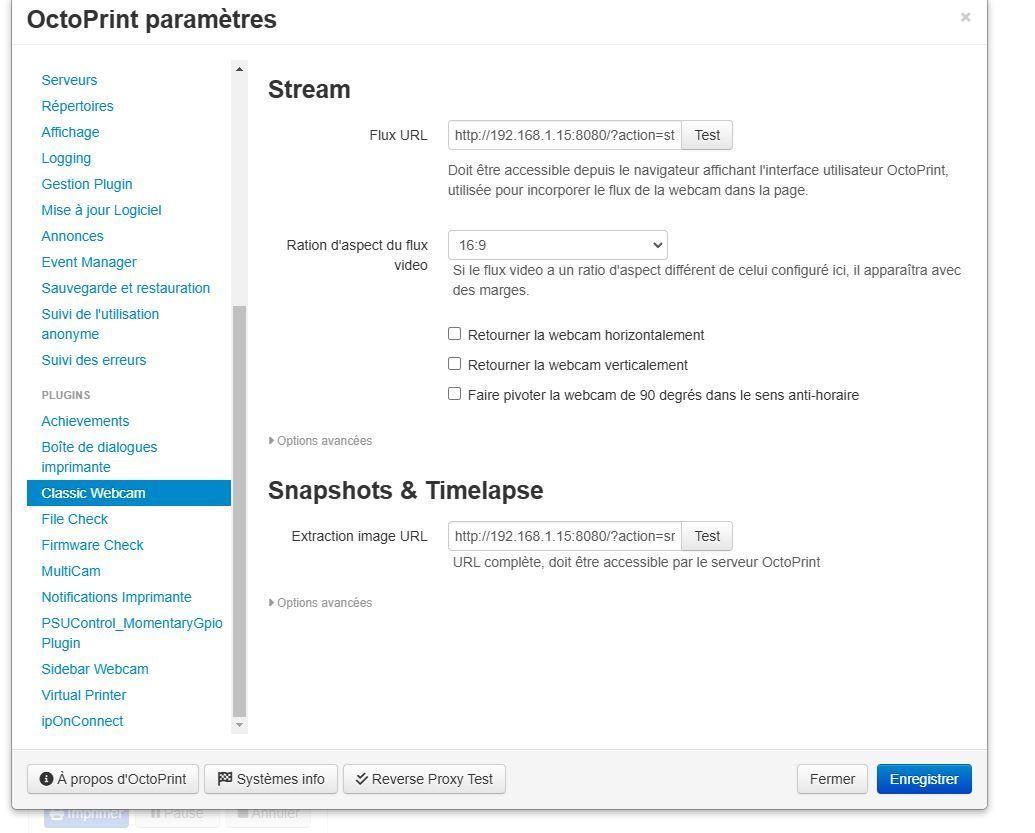Click the Extraction image URL field
This screenshot has width=1035, height=833.
[x=565, y=536]
